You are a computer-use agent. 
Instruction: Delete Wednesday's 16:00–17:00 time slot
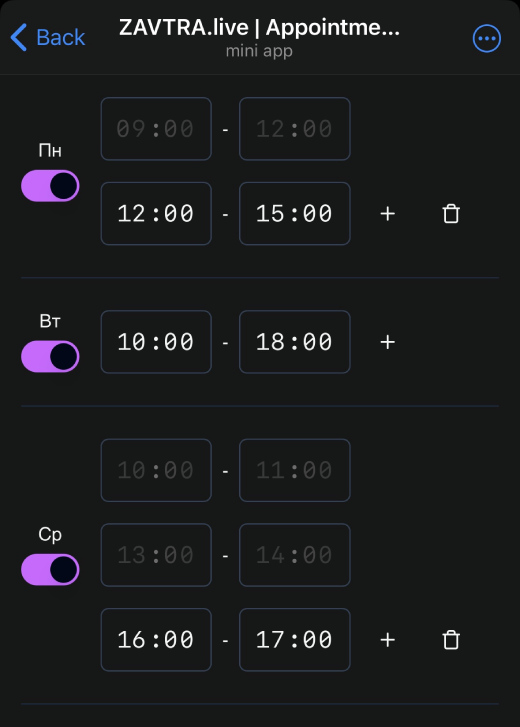pos(451,640)
